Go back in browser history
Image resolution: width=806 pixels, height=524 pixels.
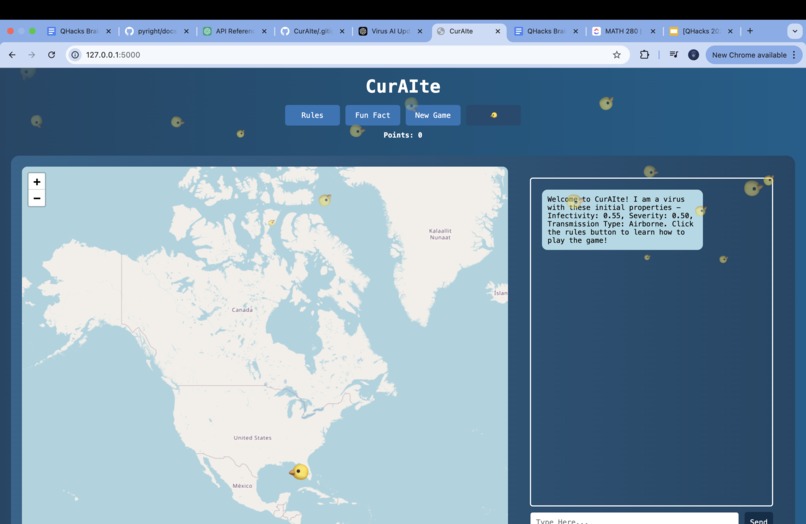pos(12,55)
